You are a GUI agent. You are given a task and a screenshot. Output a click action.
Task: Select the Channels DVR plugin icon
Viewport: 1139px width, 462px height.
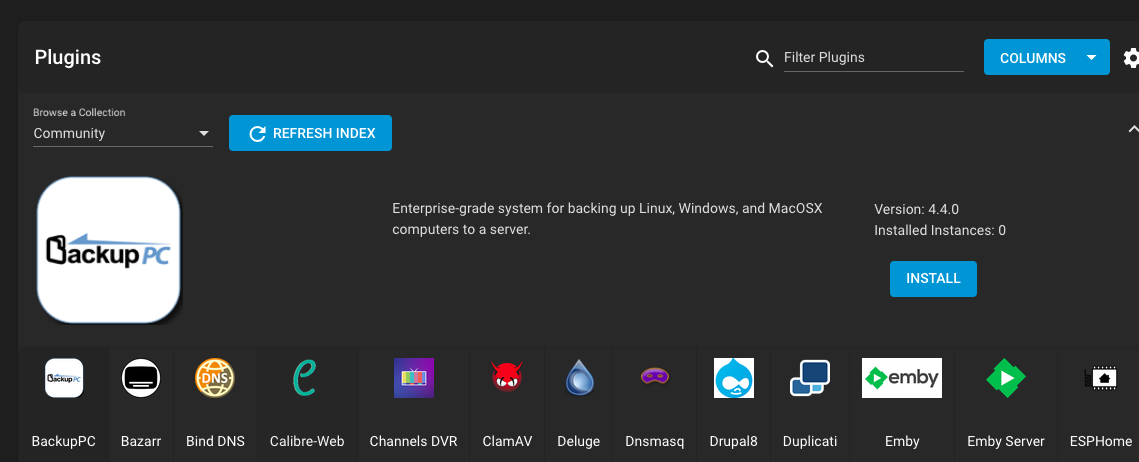pyautogui.click(x=414, y=378)
